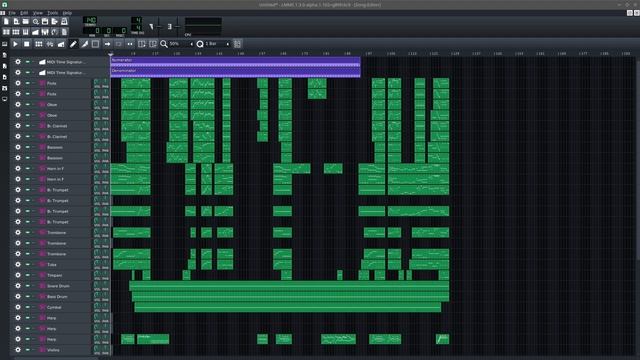Click the remove bar button
640x360 pixels.
pos(153,44)
